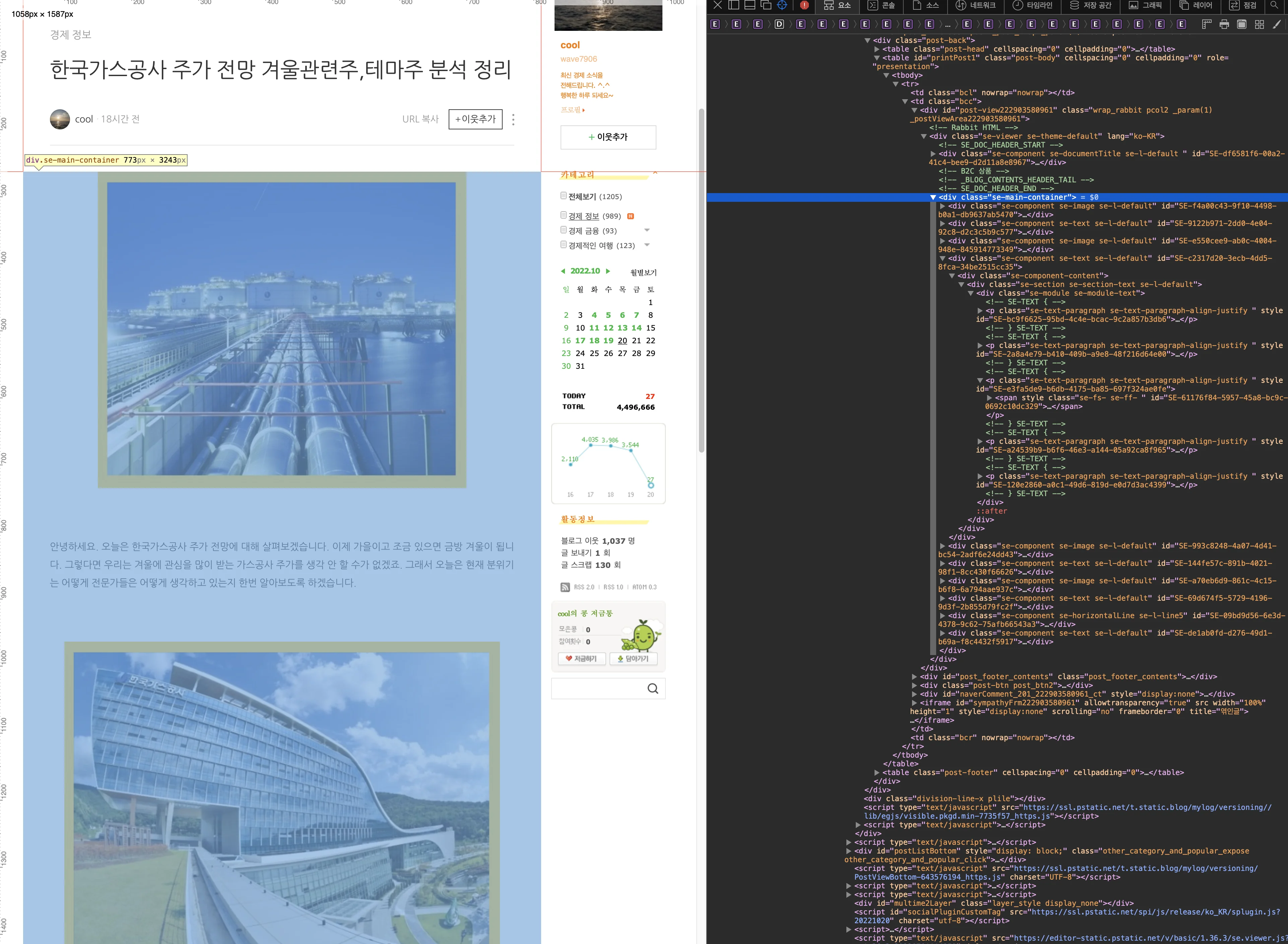Viewport: 1288px width, 944px height.
Task: Go to next month calendar arrow
Action: point(608,271)
